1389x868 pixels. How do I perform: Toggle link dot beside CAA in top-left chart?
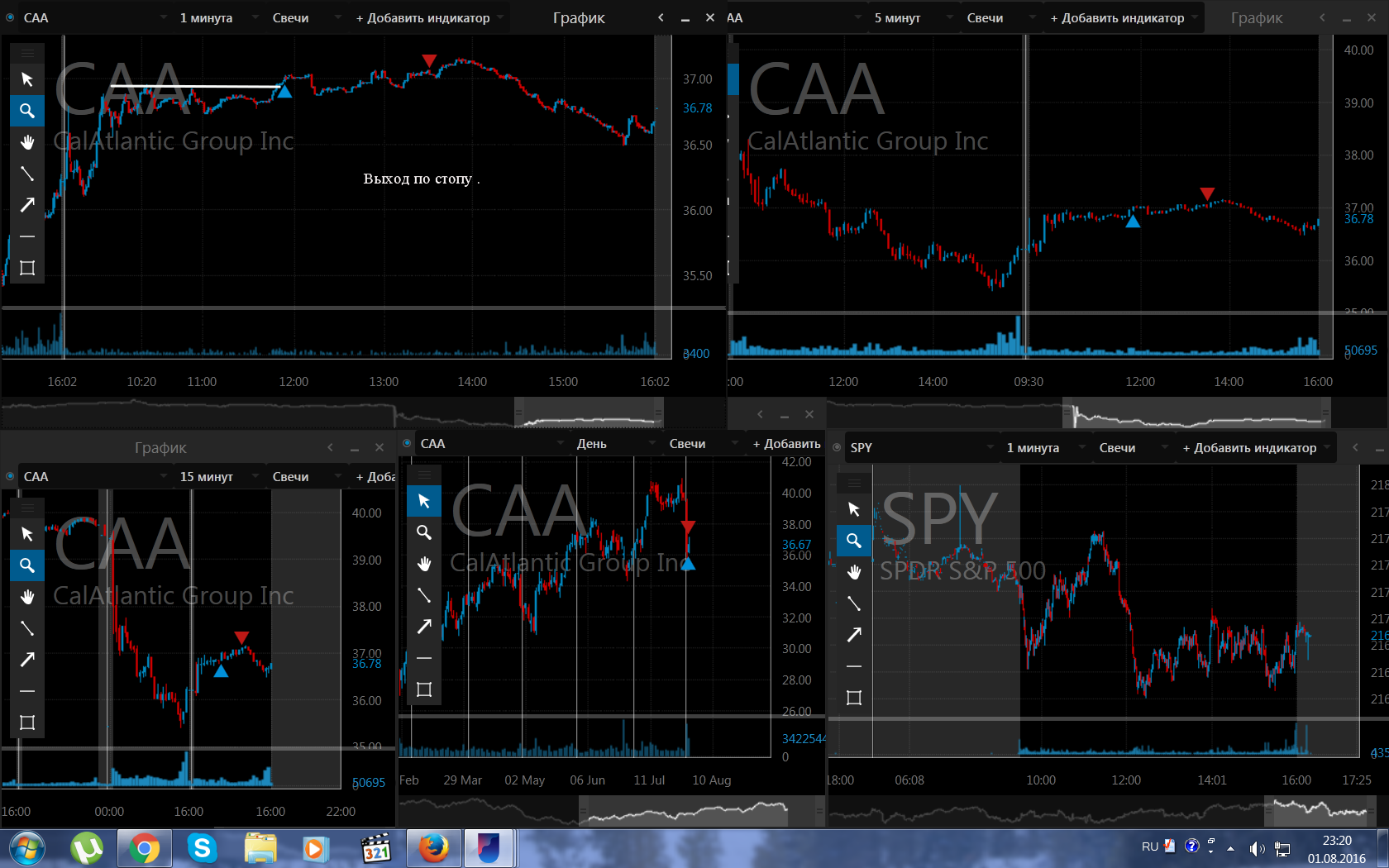tap(10, 17)
